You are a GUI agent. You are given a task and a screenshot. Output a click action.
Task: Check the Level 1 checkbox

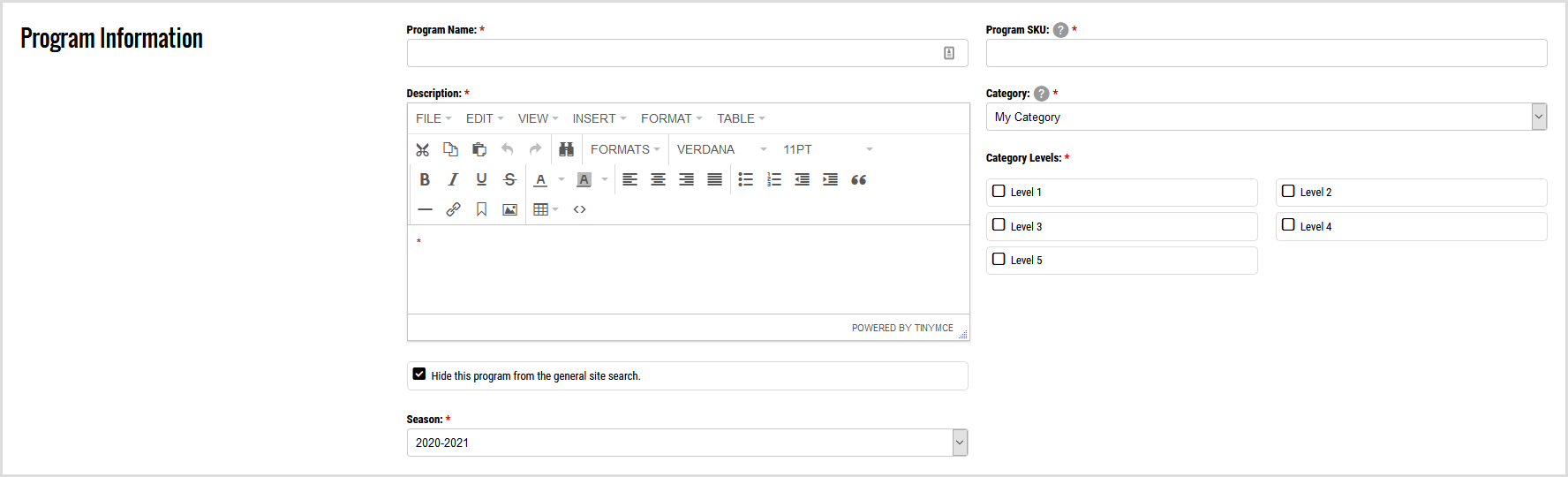[x=999, y=191]
